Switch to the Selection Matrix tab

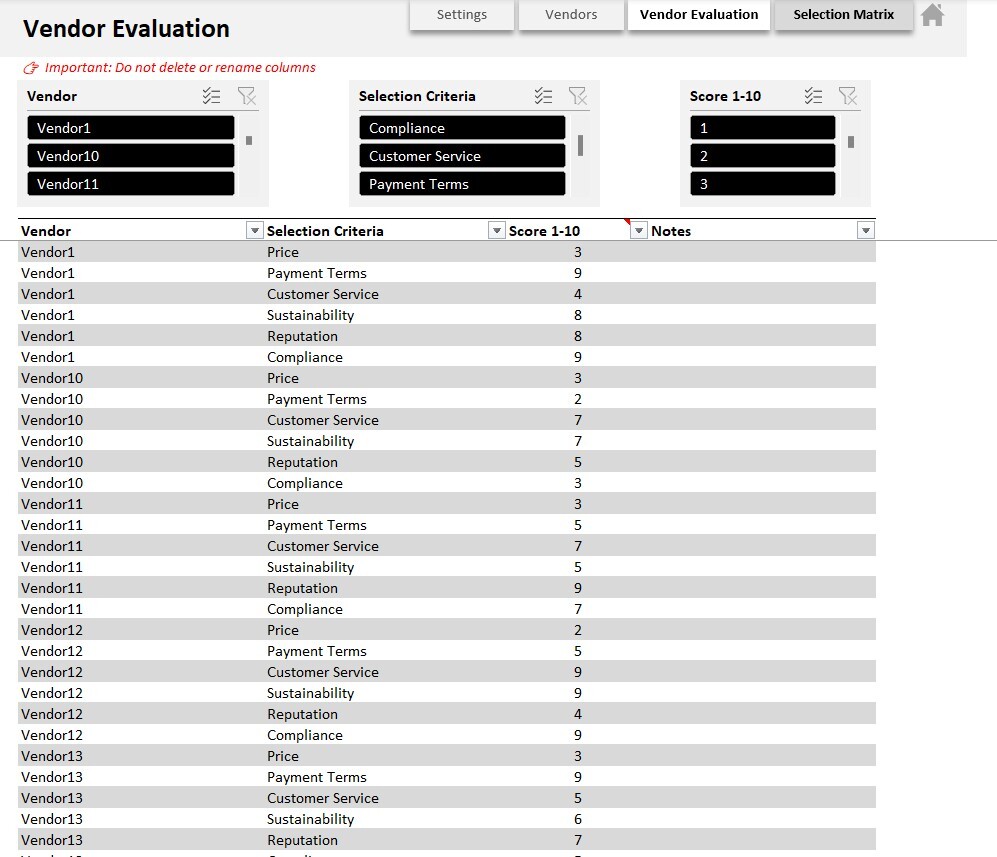842,15
